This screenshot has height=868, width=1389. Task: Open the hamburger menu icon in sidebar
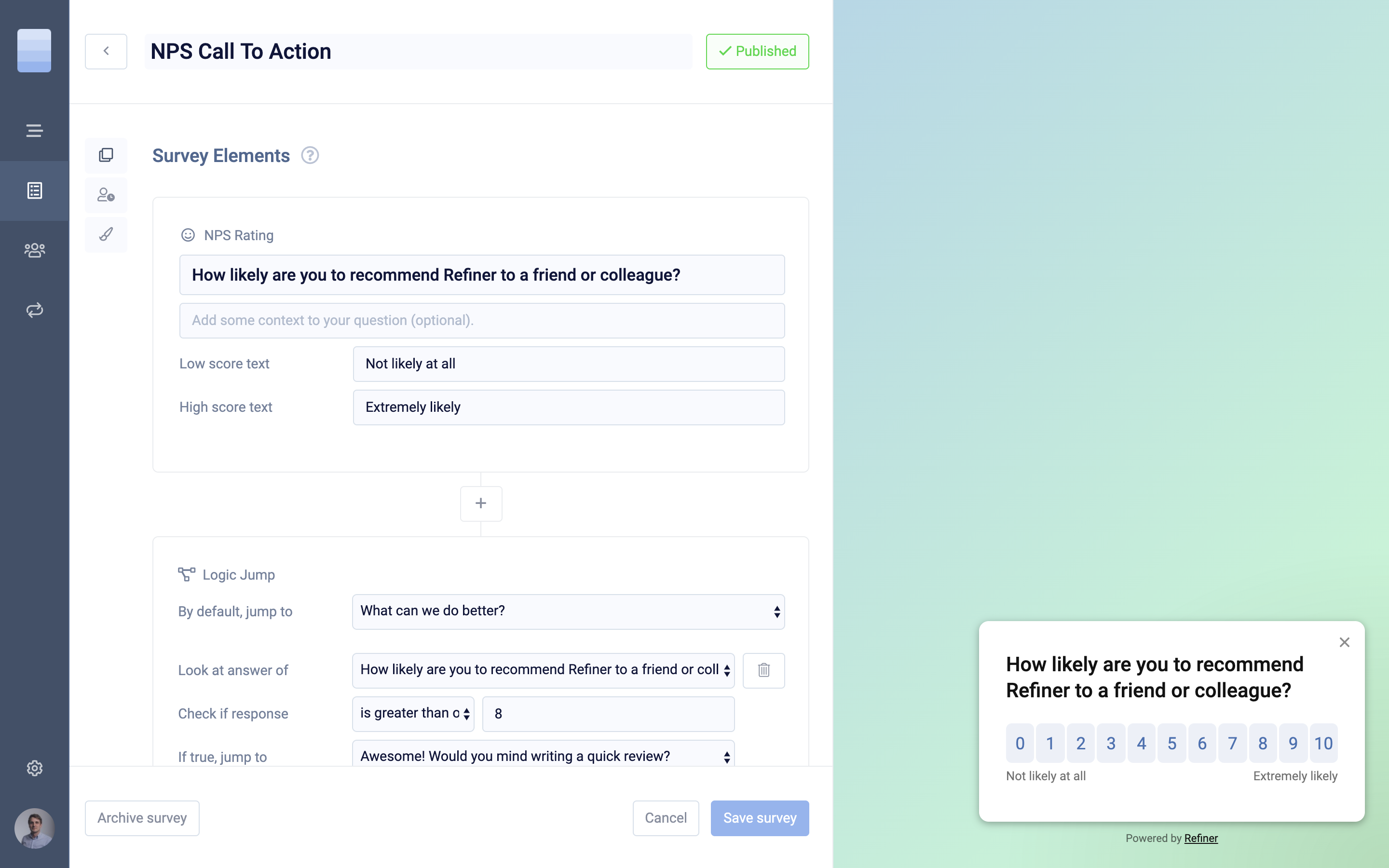point(34,131)
